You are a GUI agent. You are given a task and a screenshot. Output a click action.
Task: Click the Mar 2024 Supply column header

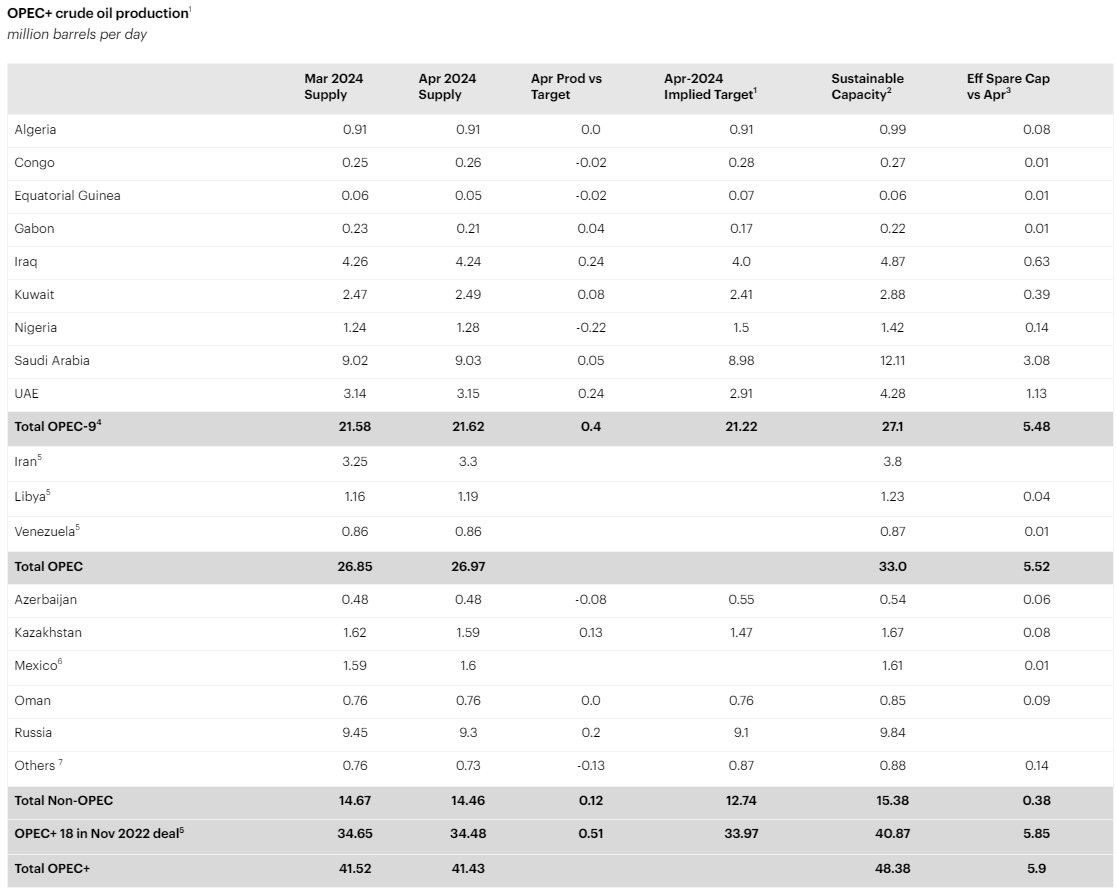(333, 87)
